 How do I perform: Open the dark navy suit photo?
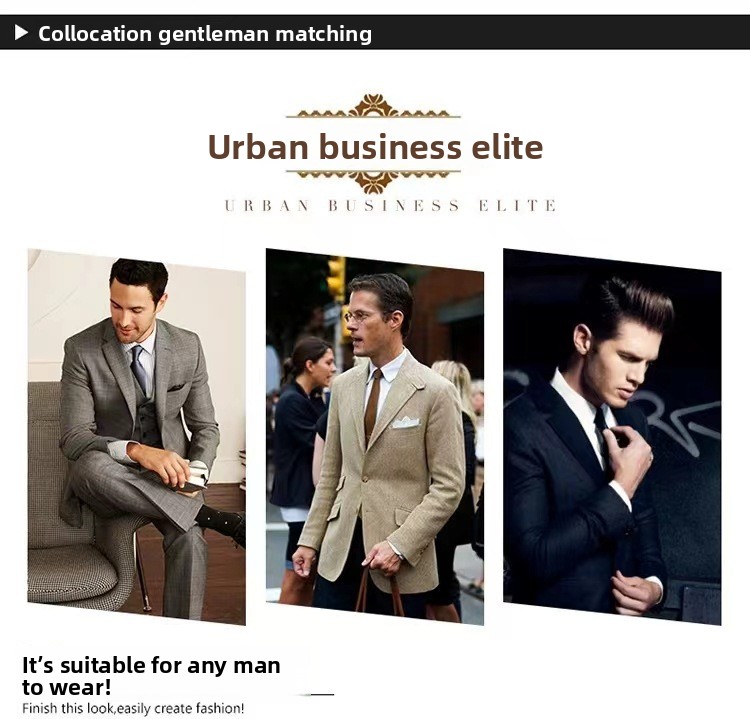[x=612, y=436]
